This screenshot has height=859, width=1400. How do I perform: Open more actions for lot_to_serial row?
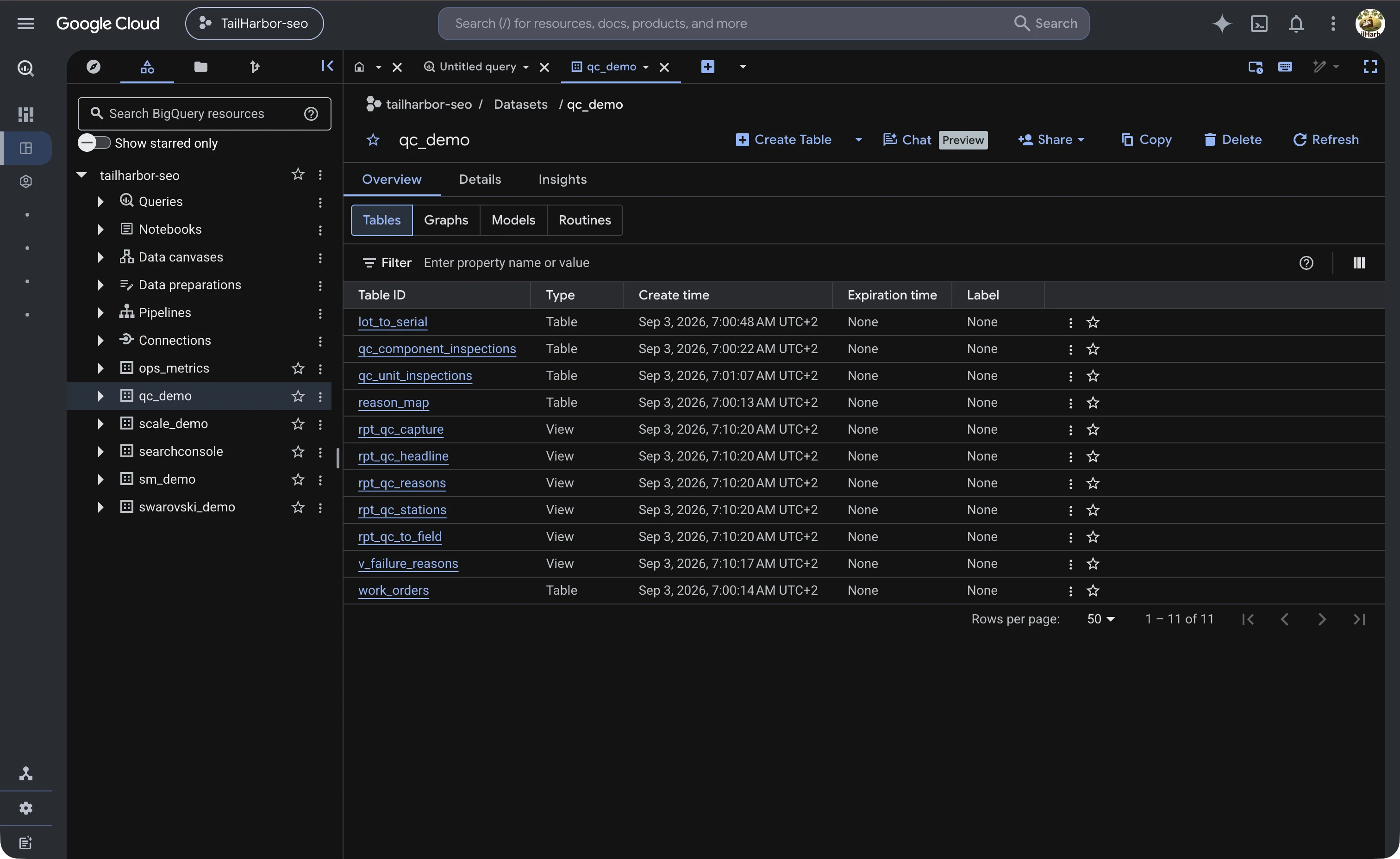(1070, 322)
